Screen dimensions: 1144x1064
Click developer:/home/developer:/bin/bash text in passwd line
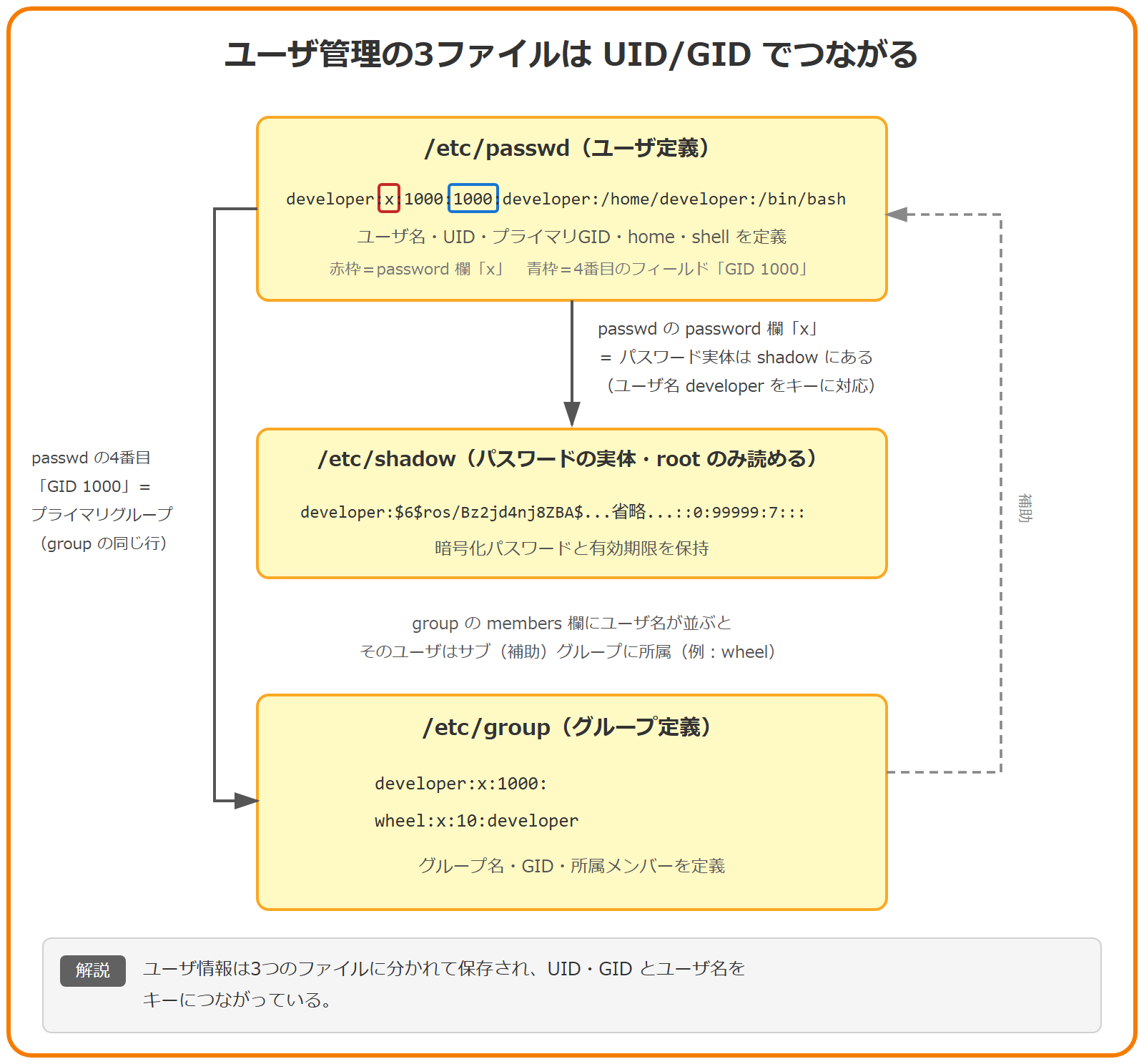tap(674, 199)
